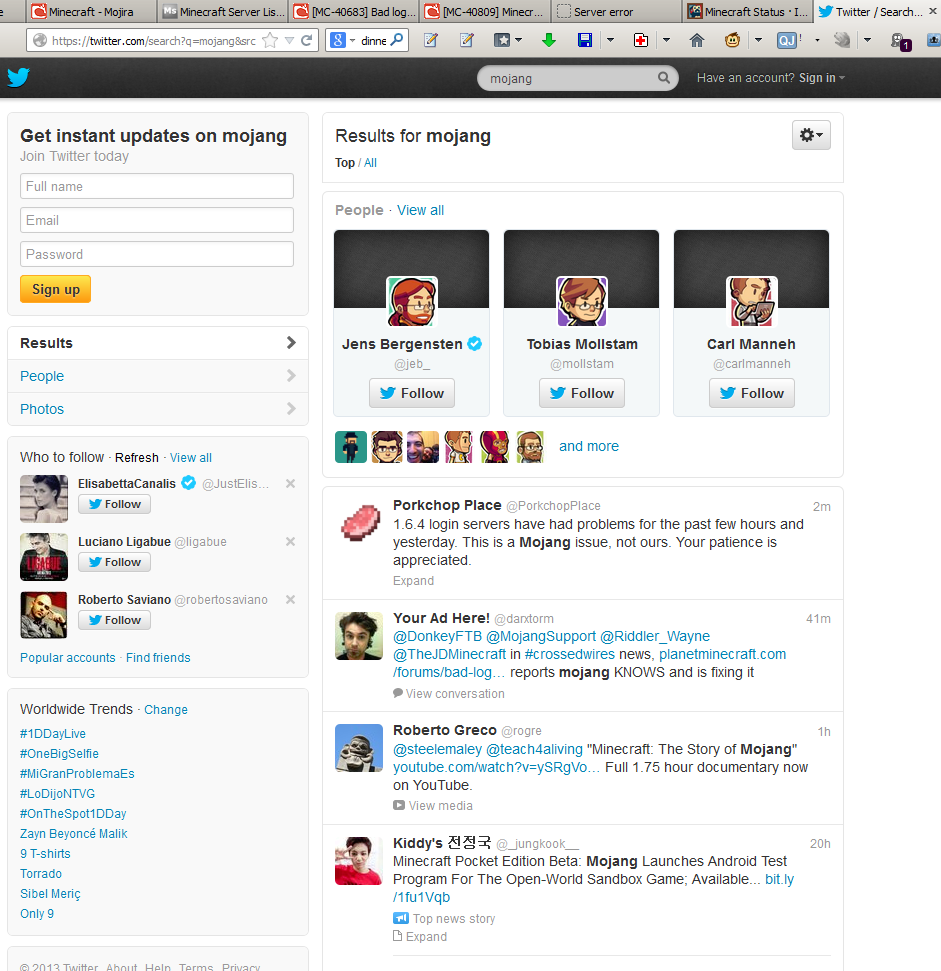Click the search magnifier in Twitter search box
941x971 pixels.
pyautogui.click(x=664, y=78)
